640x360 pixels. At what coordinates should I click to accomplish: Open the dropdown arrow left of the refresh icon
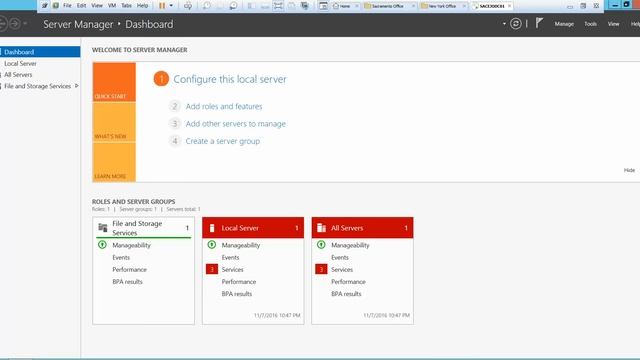(x=504, y=24)
